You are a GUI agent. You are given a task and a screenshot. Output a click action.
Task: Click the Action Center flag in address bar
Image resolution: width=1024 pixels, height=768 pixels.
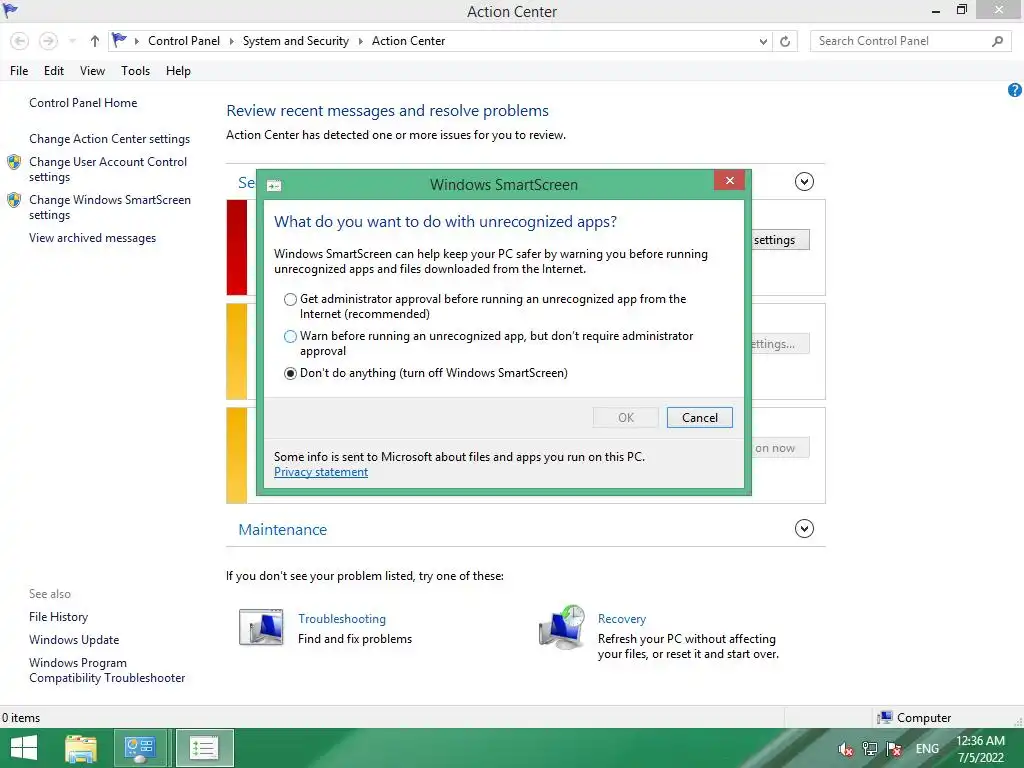pos(119,40)
